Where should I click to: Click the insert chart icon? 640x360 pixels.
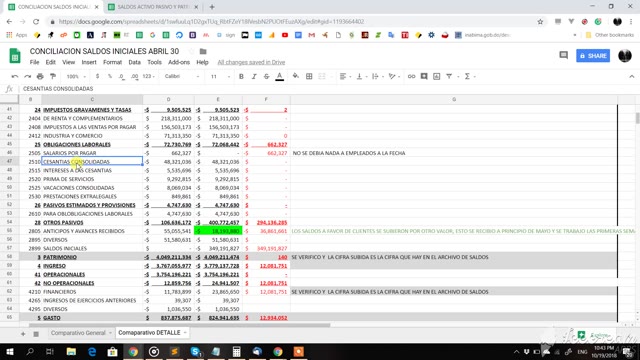(437, 76)
